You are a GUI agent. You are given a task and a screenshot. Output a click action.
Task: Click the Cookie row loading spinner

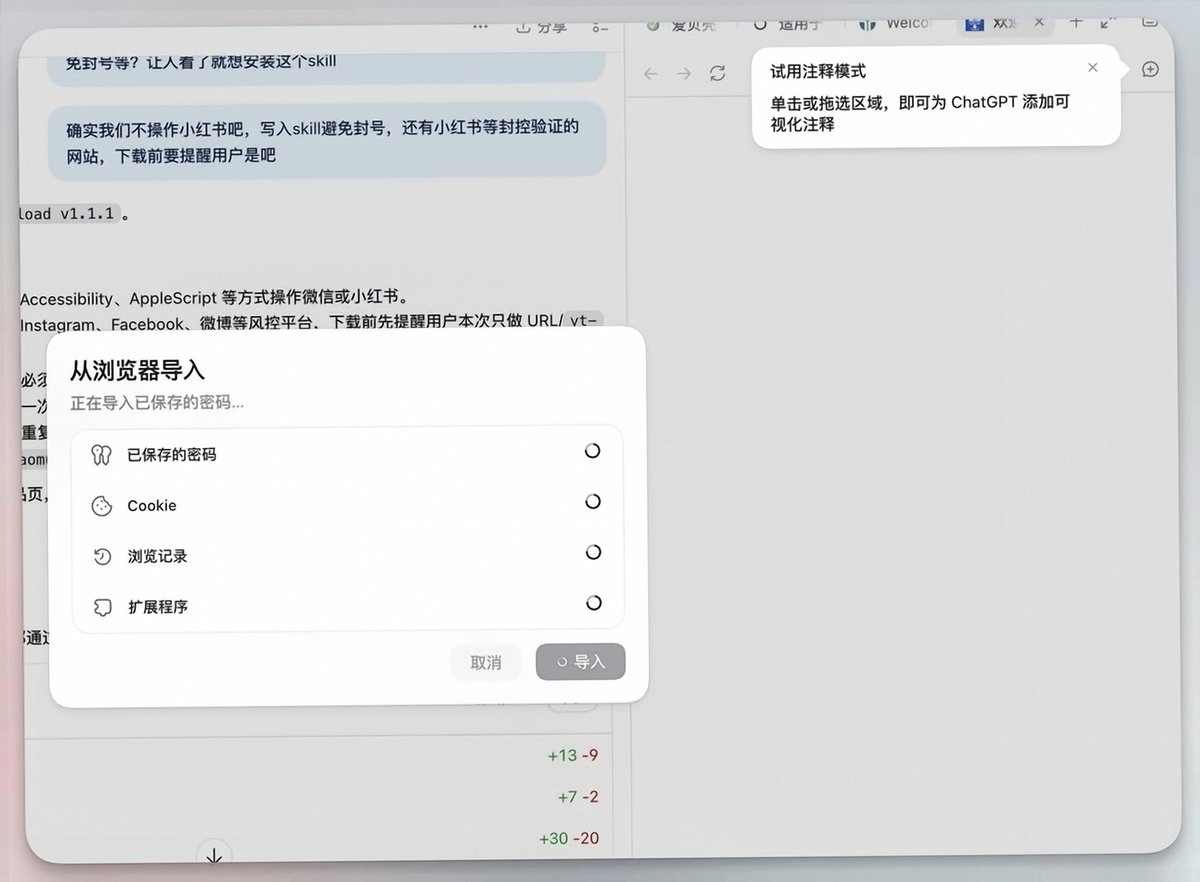click(593, 501)
